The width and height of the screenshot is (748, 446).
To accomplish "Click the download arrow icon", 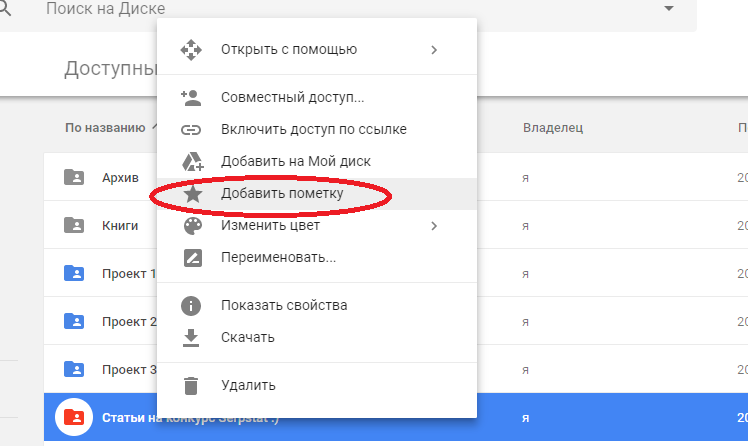I will click(191, 338).
